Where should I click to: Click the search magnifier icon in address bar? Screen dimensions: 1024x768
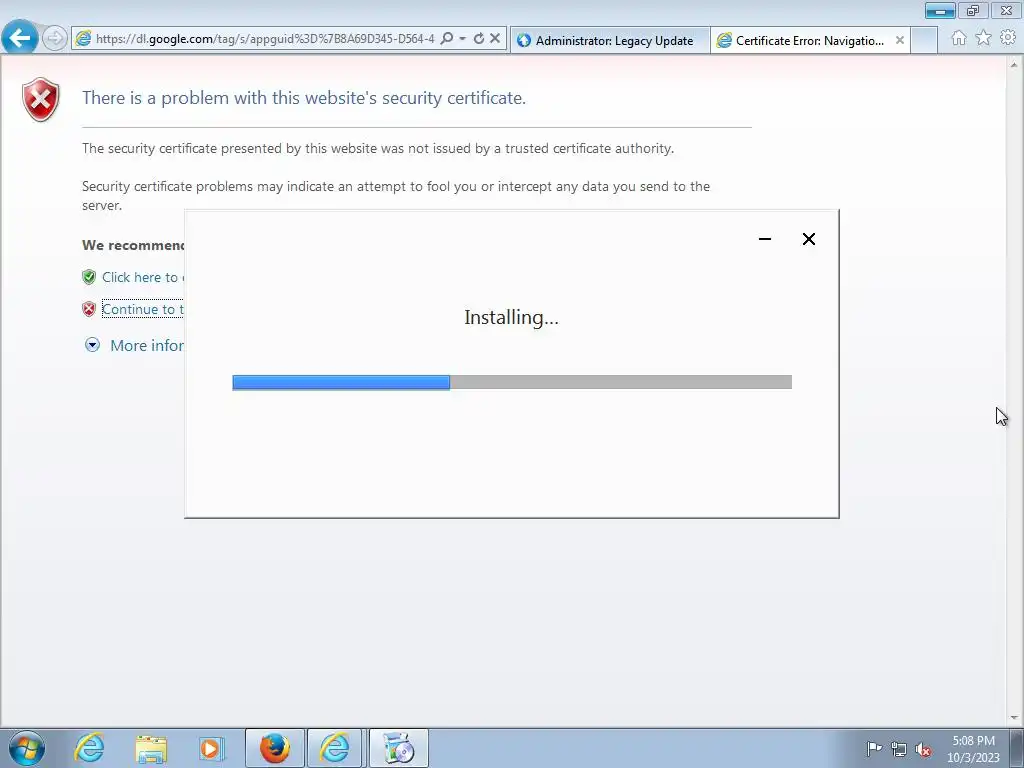coord(447,39)
